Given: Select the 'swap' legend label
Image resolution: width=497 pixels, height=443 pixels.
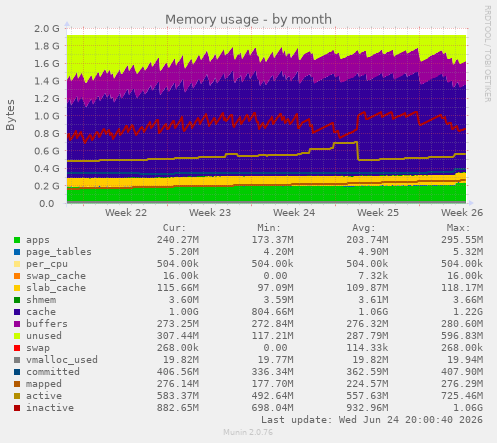Looking at the screenshot, I should pyautogui.click(x=38, y=348).
